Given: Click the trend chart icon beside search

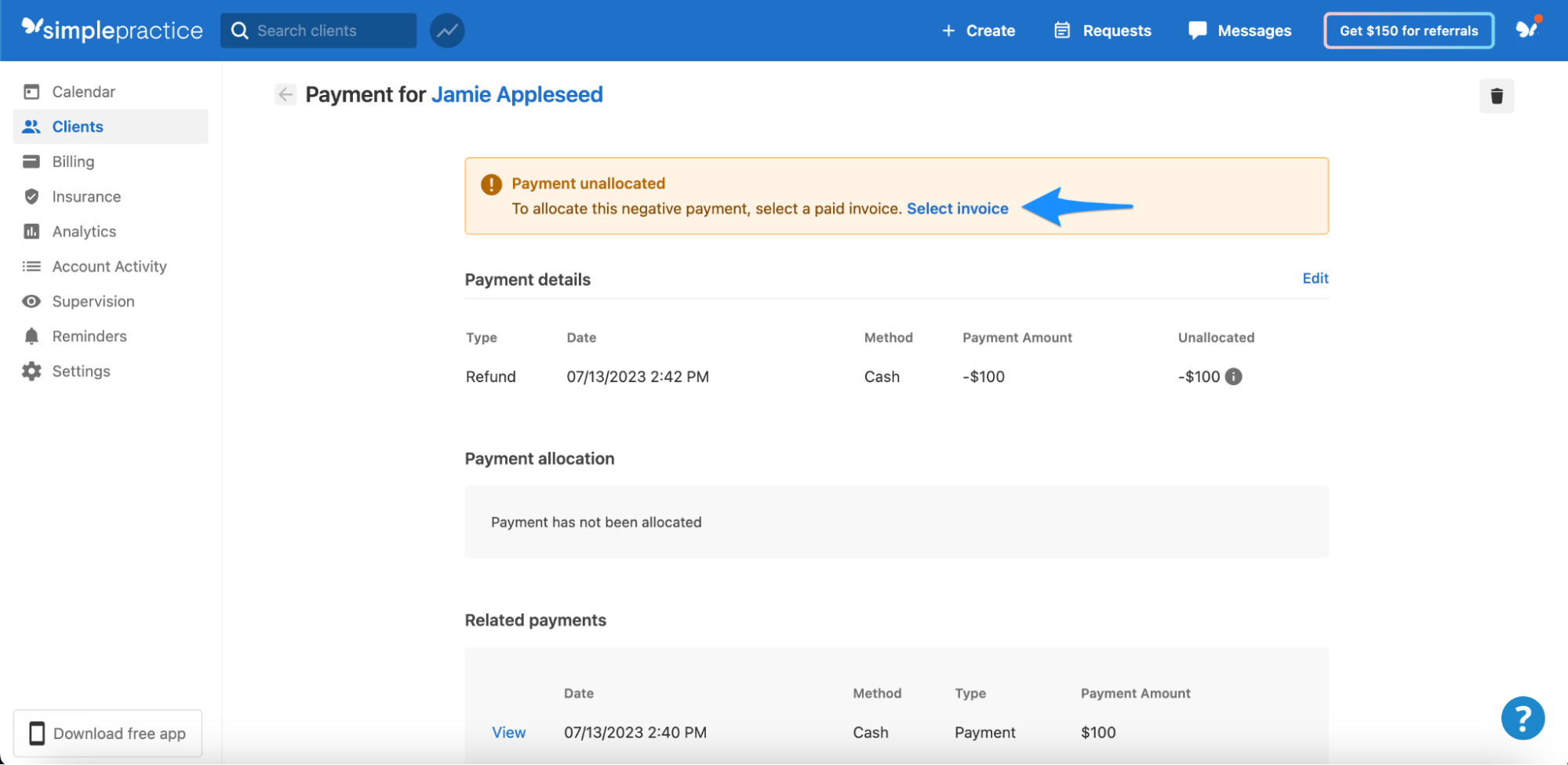Looking at the screenshot, I should tap(446, 30).
